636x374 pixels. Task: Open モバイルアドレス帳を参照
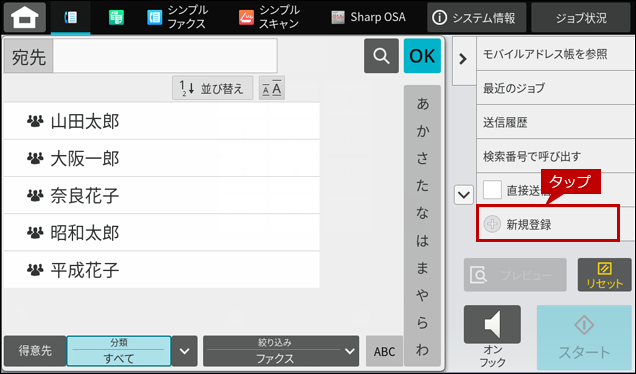click(555, 54)
